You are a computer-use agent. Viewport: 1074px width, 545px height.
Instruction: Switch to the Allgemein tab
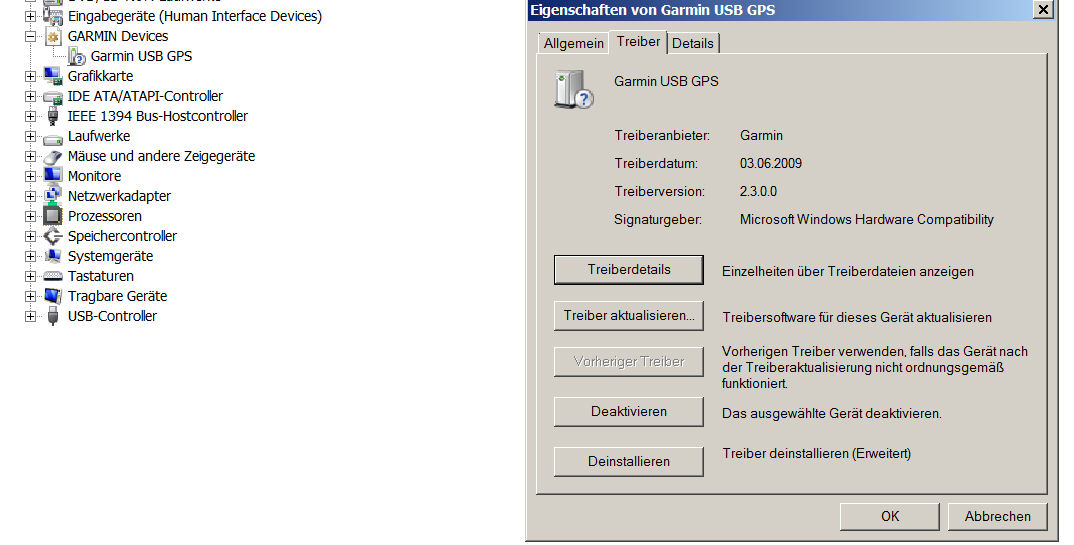[573, 43]
